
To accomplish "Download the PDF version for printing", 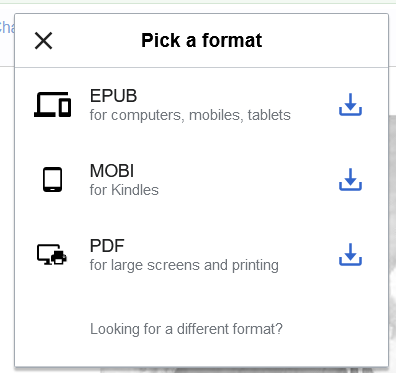I will coord(350,255).
